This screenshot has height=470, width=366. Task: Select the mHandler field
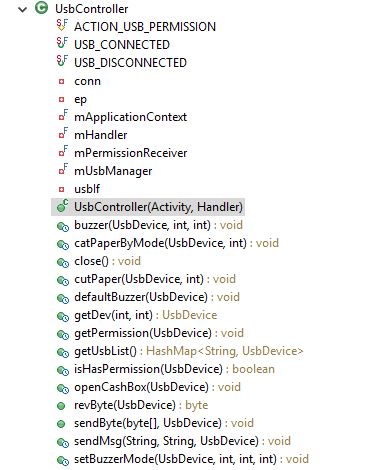pos(100,135)
